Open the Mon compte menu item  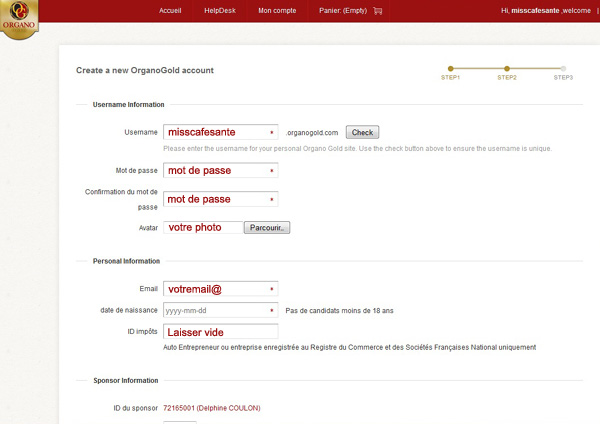[x=277, y=11]
